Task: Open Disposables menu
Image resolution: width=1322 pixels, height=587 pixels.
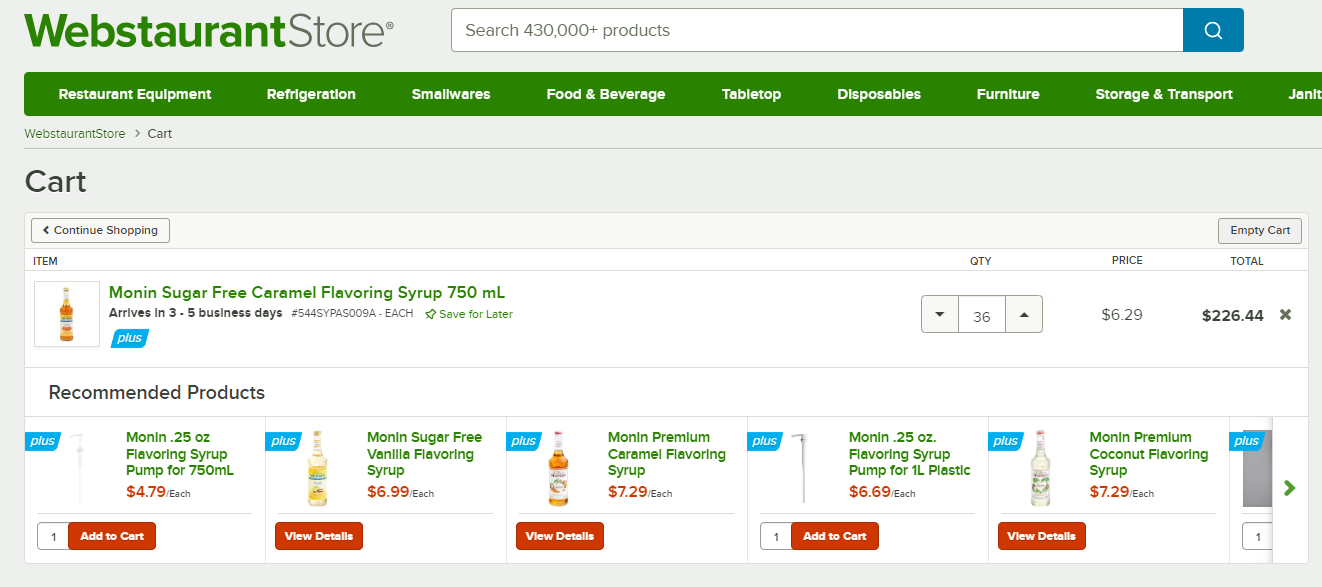Action: 879,94
